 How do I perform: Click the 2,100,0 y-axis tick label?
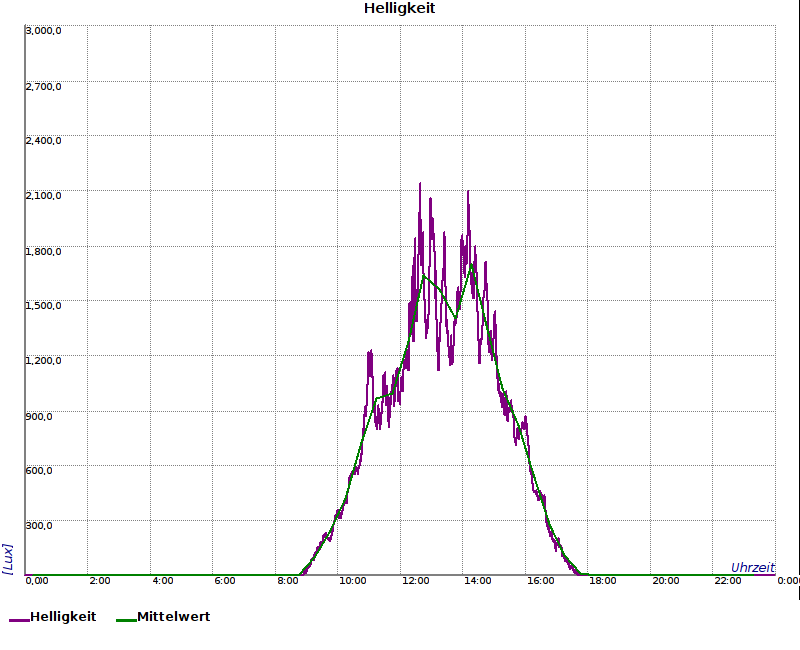(x=43, y=195)
